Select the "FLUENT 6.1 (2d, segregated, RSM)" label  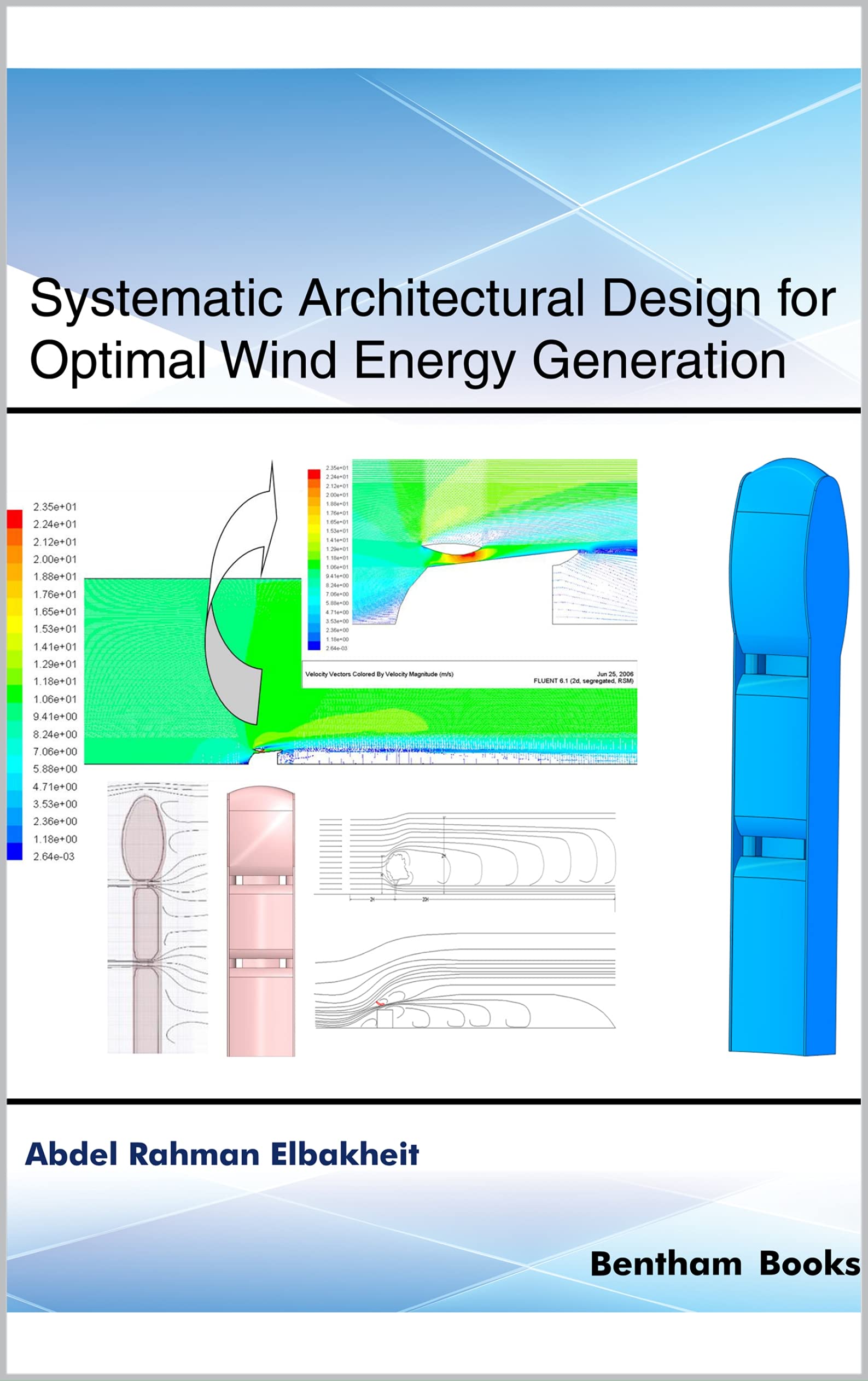click(584, 681)
